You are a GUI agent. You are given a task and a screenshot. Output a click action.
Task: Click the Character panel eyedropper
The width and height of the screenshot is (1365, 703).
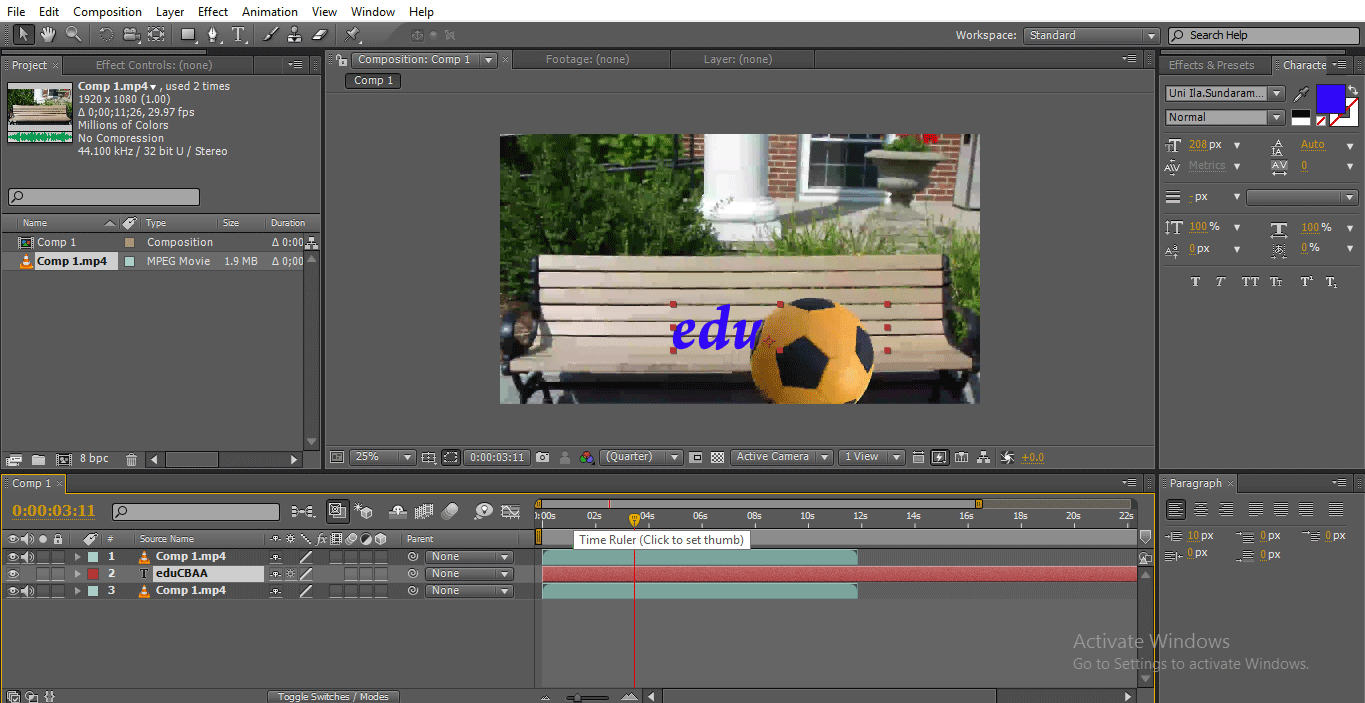pos(1301,94)
